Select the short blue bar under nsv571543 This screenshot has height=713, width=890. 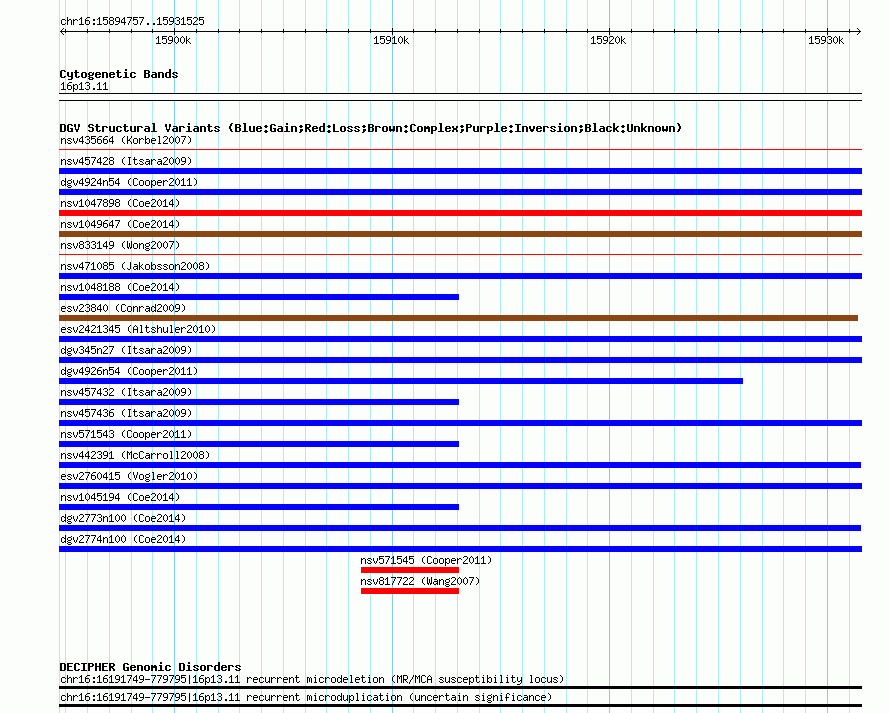pyautogui.click(x=259, y=444)
